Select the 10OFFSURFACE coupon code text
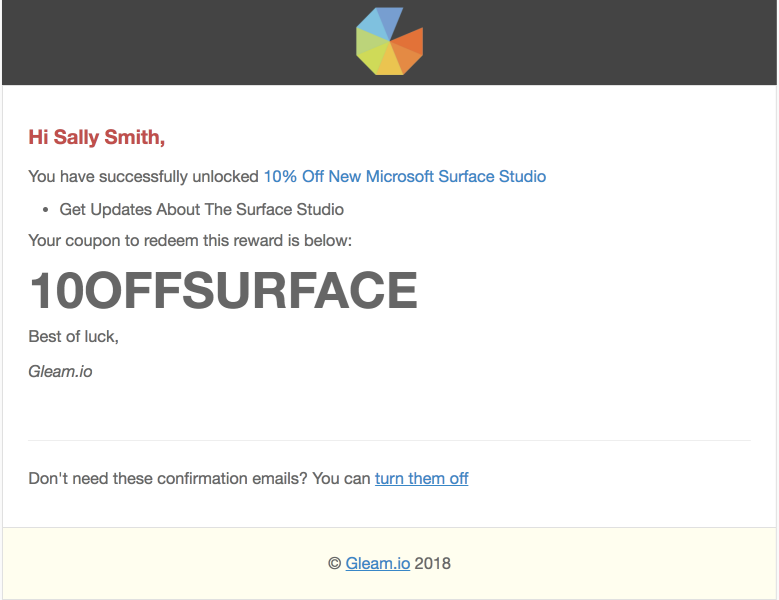The image size is (779, 600). click(223, 290)
